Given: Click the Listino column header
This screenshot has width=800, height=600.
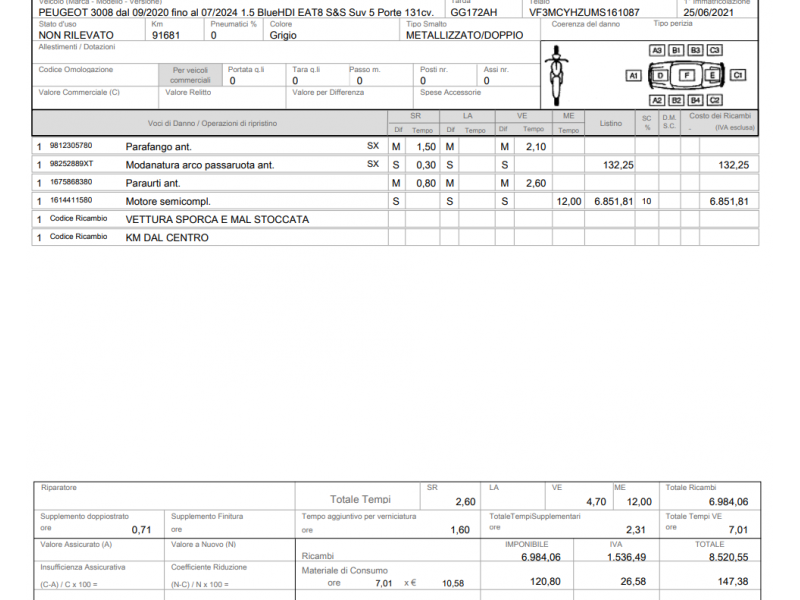Looking at the screenshot, I should click(x=611, y=123).
